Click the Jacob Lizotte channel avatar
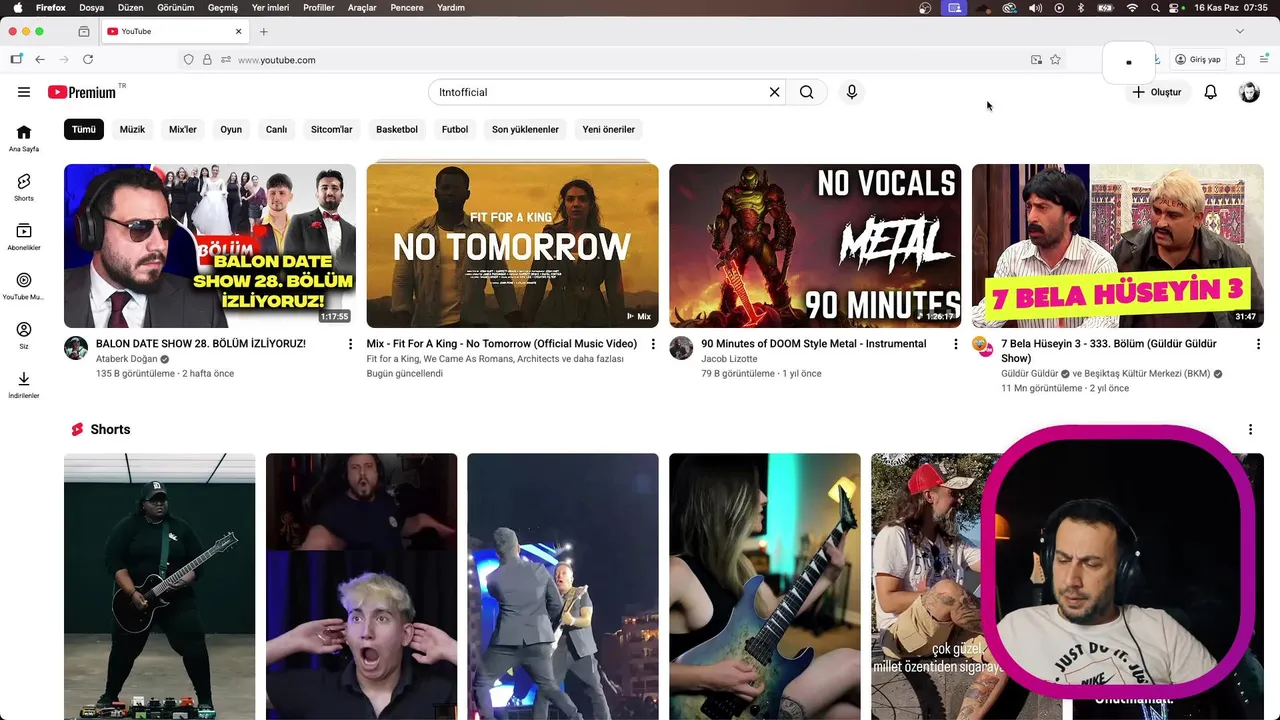The height and width of the screenshot is (720, 1280). (x=681, y=348)
